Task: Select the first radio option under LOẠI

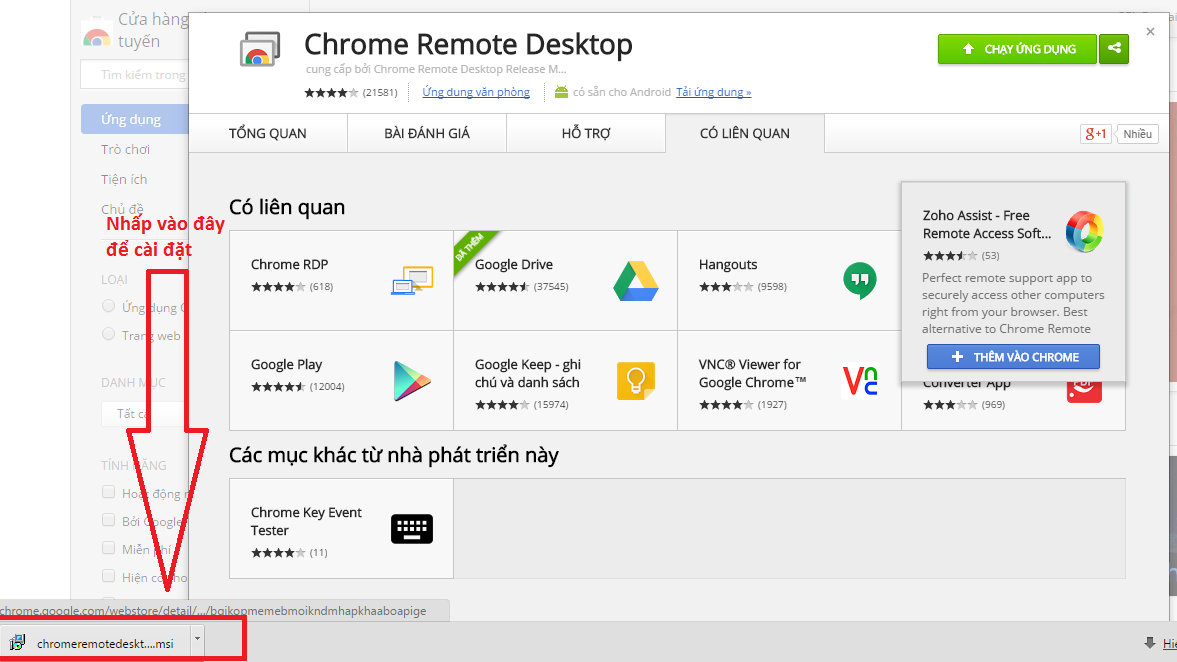Action: point(108,306)
